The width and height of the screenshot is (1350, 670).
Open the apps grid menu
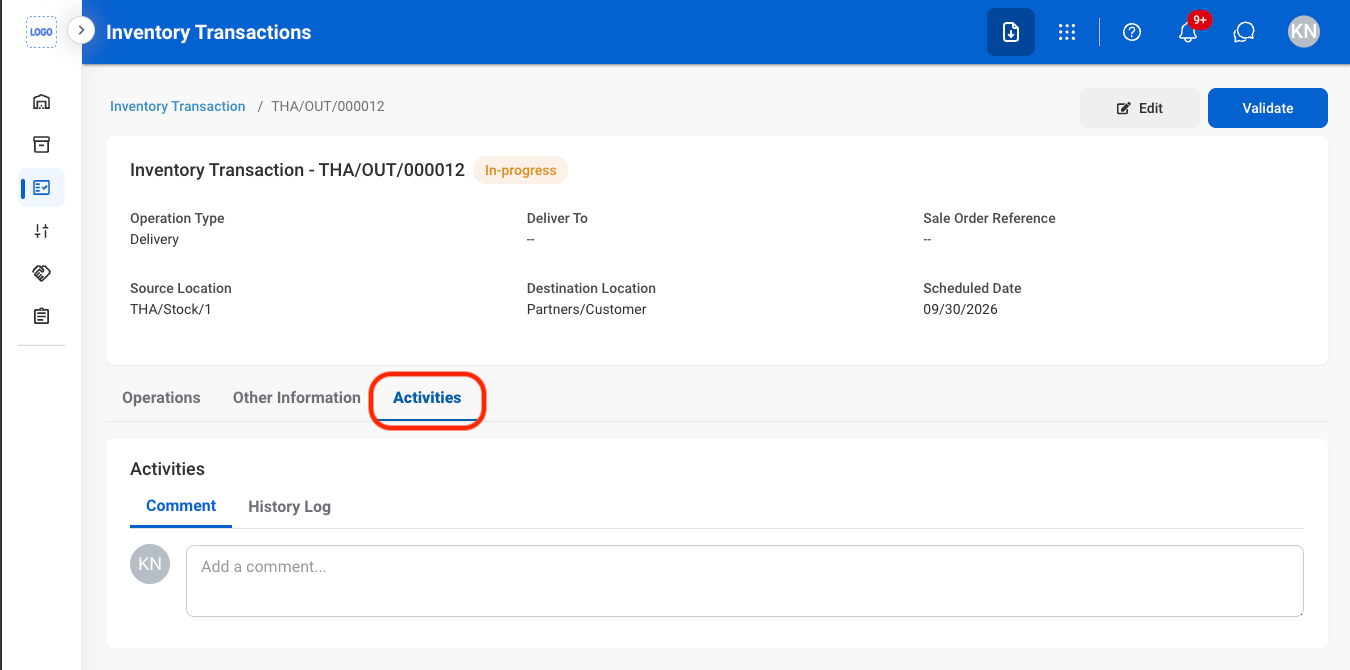(1067, 32)
